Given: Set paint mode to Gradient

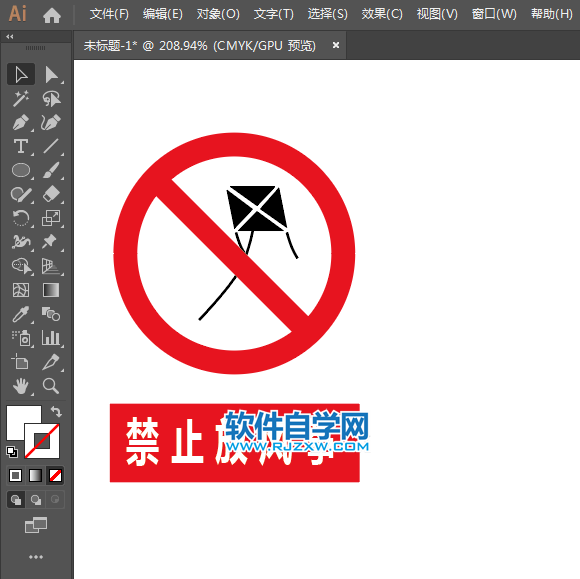Looking at the screenshot, I should [x=36, y=476].
